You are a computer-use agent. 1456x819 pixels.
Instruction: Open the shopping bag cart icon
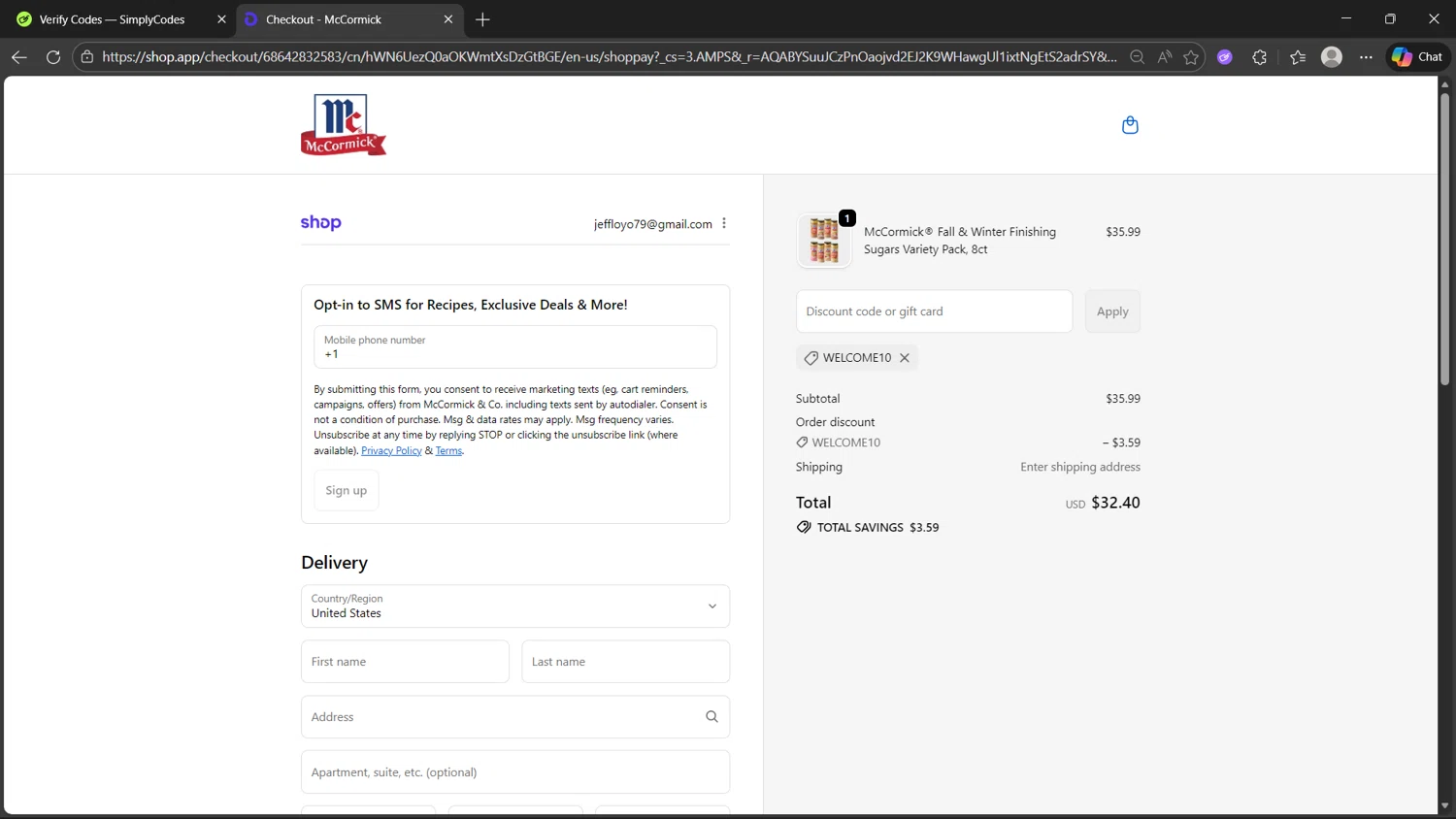click(1130, 125)
